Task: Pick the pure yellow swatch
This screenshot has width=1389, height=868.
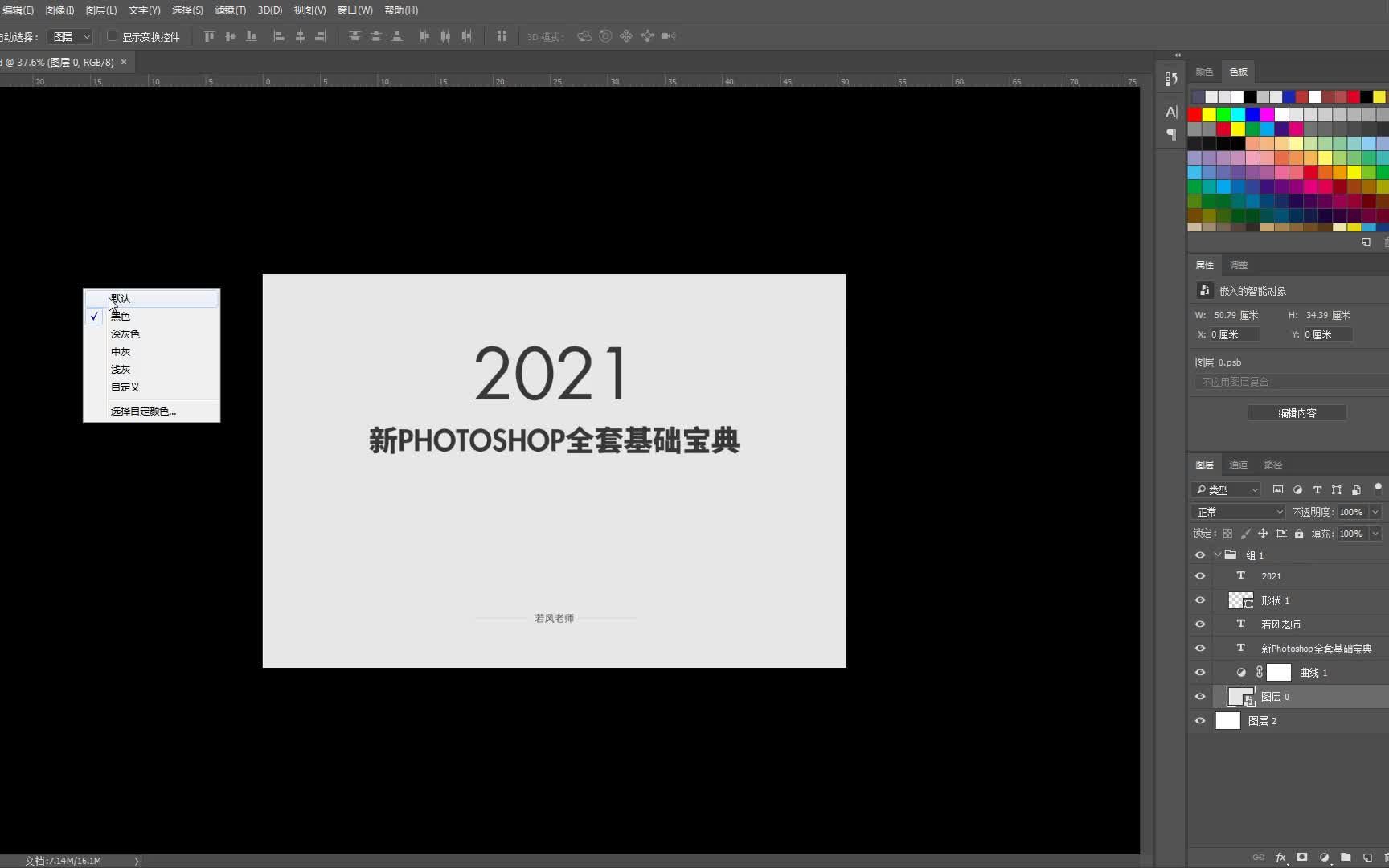Action: (1209, 114)
